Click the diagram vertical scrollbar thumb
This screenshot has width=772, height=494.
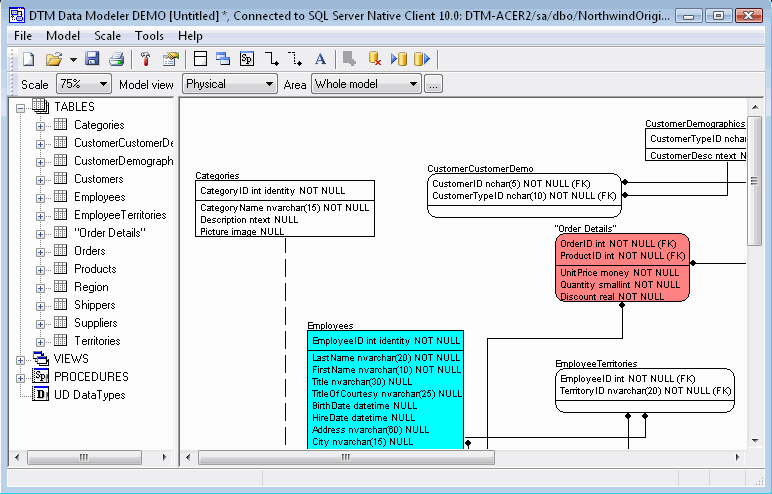[754, 181]
